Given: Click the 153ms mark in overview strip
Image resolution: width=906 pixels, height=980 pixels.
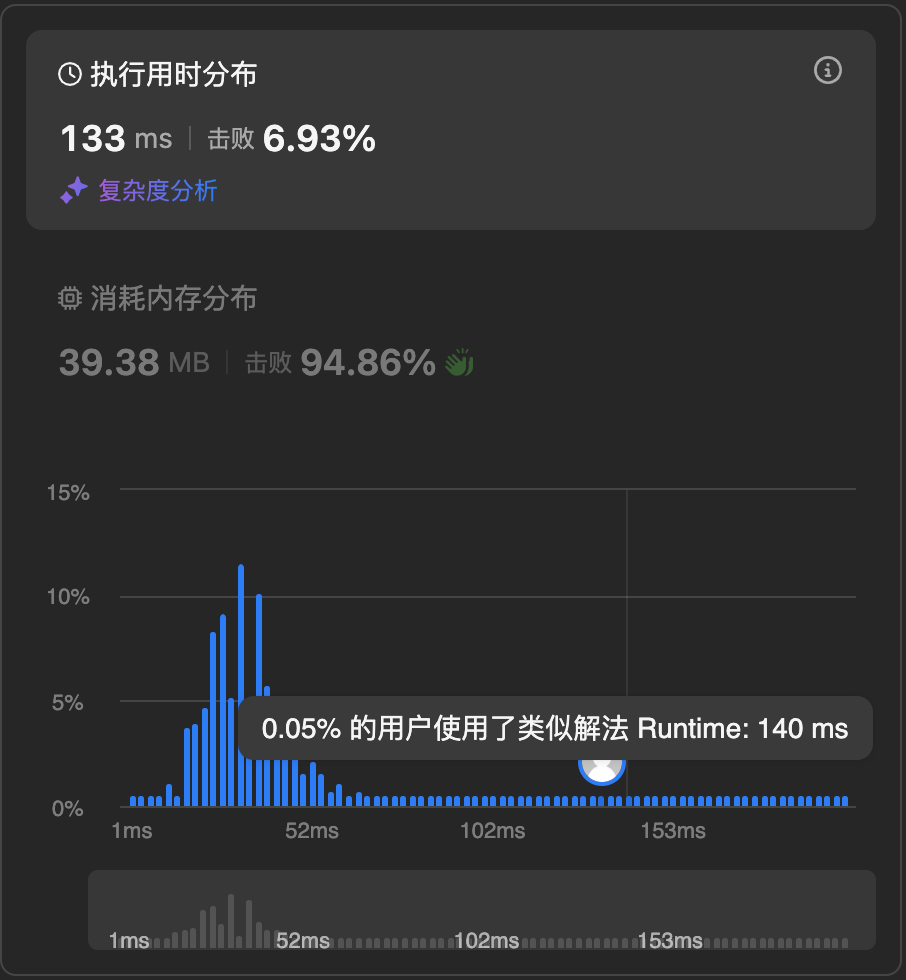Looking at the screenshot, I should click(670, 941).
